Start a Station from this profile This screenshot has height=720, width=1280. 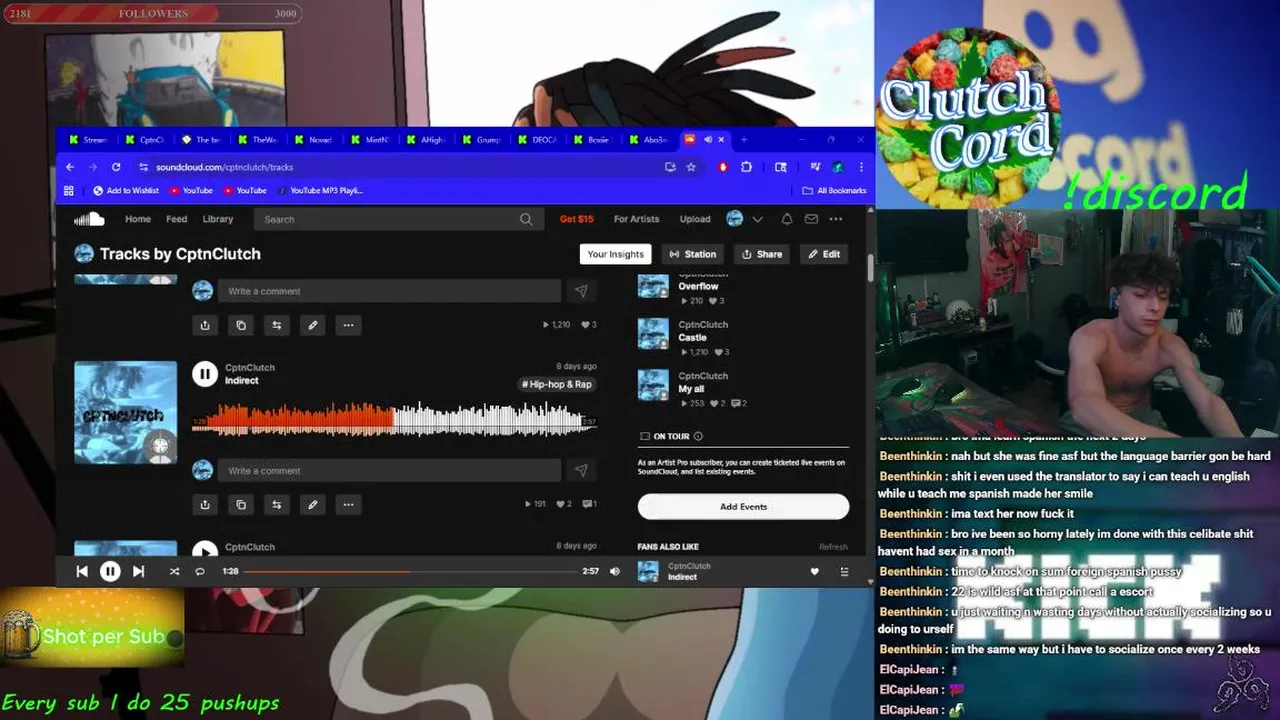[x=693, y=254]
